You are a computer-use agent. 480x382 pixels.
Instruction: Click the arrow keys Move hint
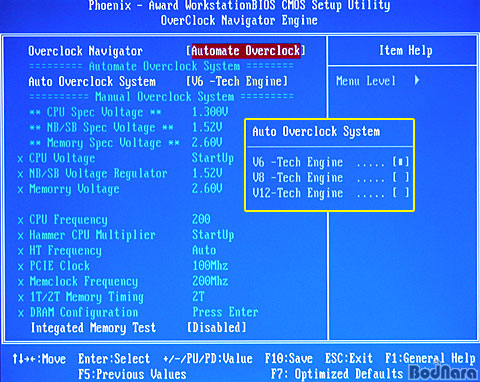pyautogui.click(x=39, y=359)
